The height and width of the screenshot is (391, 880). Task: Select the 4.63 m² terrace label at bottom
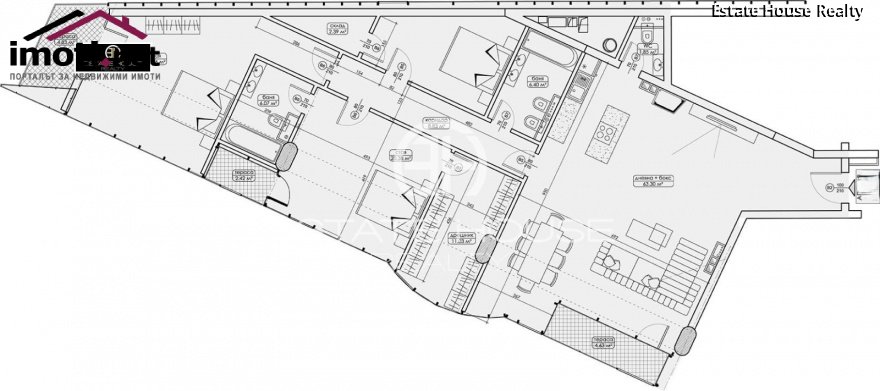click(x=602, y=343)
